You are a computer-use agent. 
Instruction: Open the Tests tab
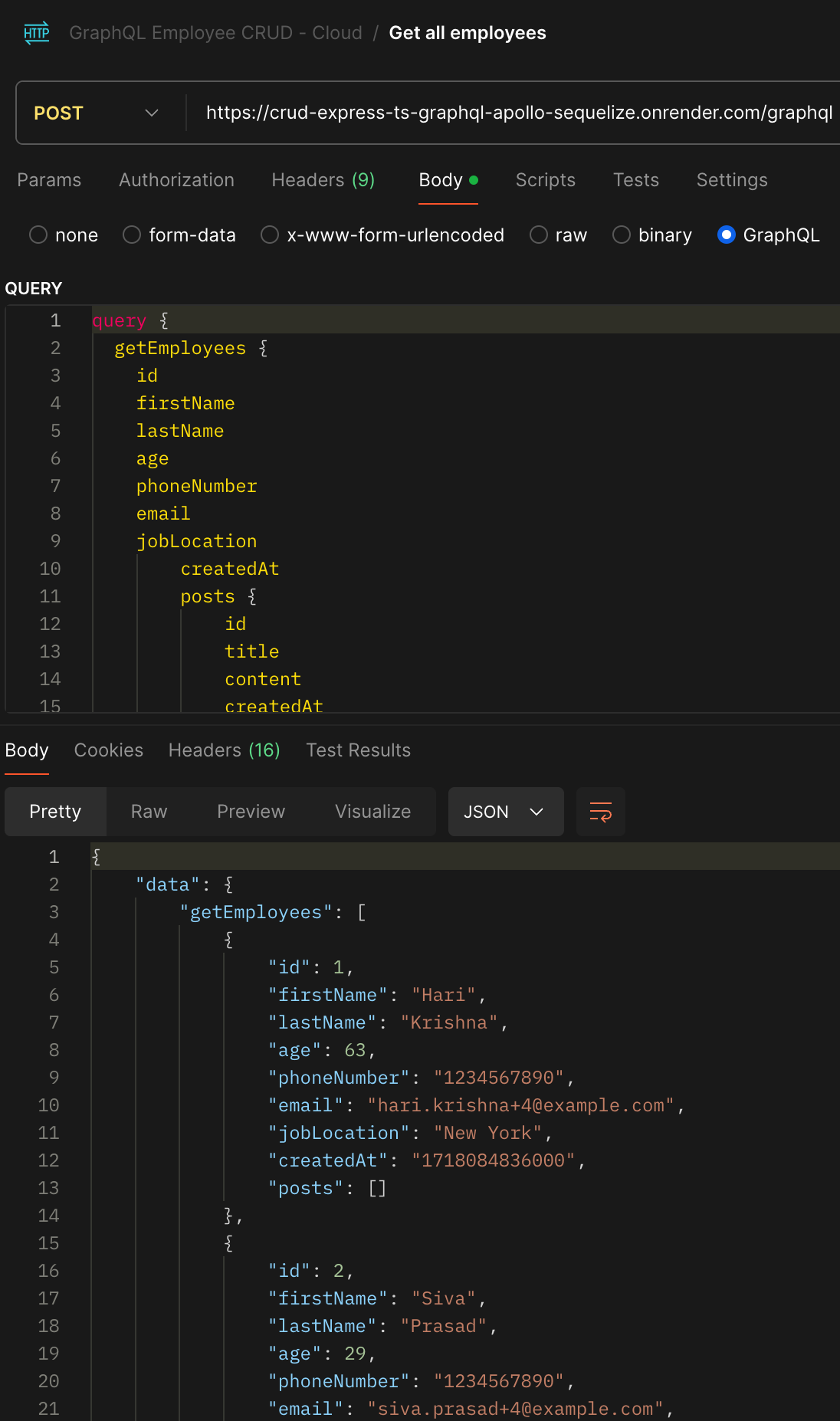(636, 180)
